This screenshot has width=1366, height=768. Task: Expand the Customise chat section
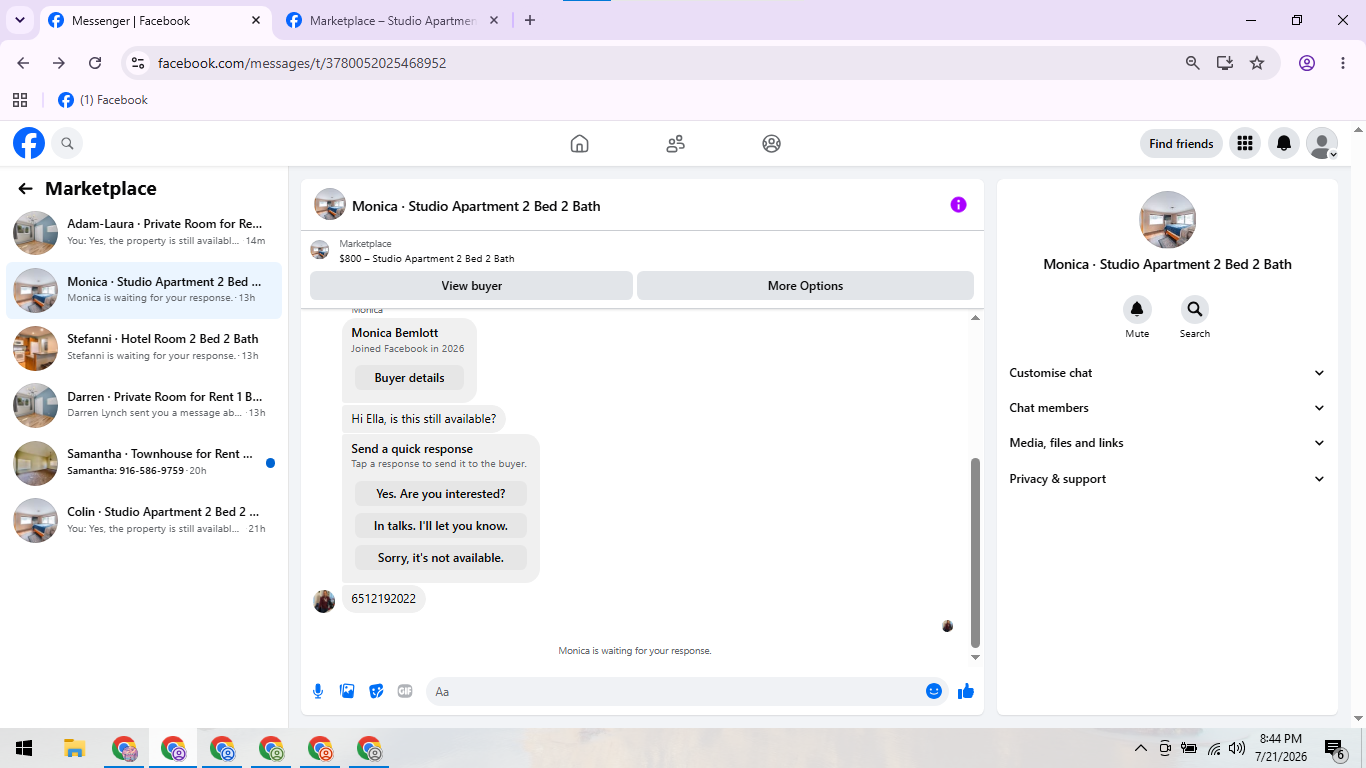(x=1167, y=373)
